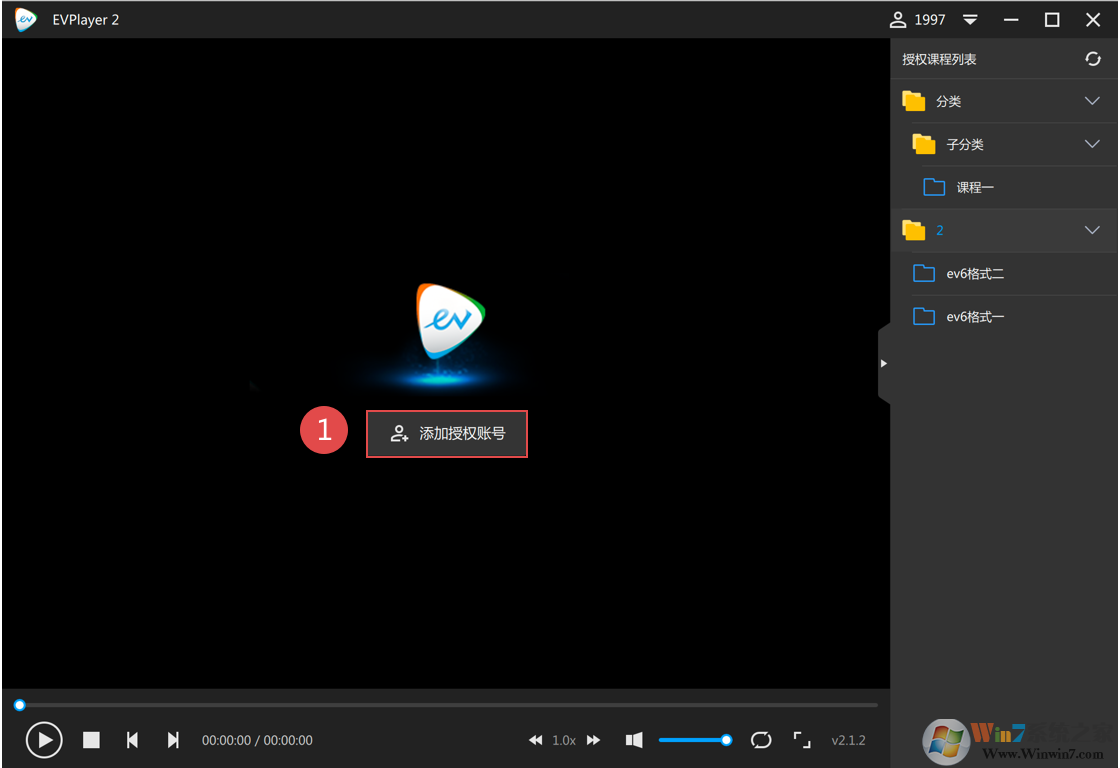This screenshot has width=1120, height=768.
Task: Adjust the volume slider
Action: (x=692, y=740)
